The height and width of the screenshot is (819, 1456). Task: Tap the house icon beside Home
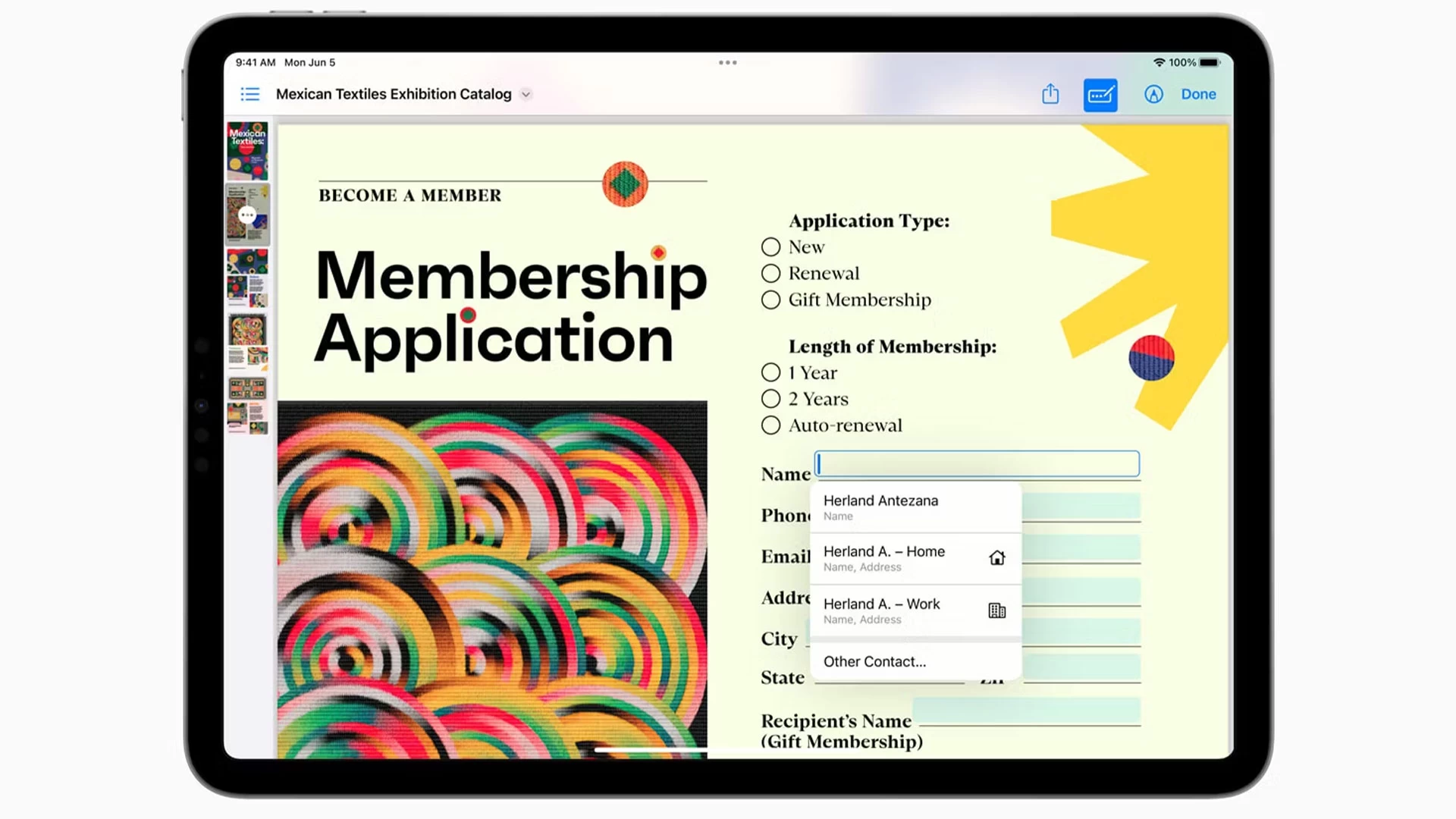pos(997,558)
